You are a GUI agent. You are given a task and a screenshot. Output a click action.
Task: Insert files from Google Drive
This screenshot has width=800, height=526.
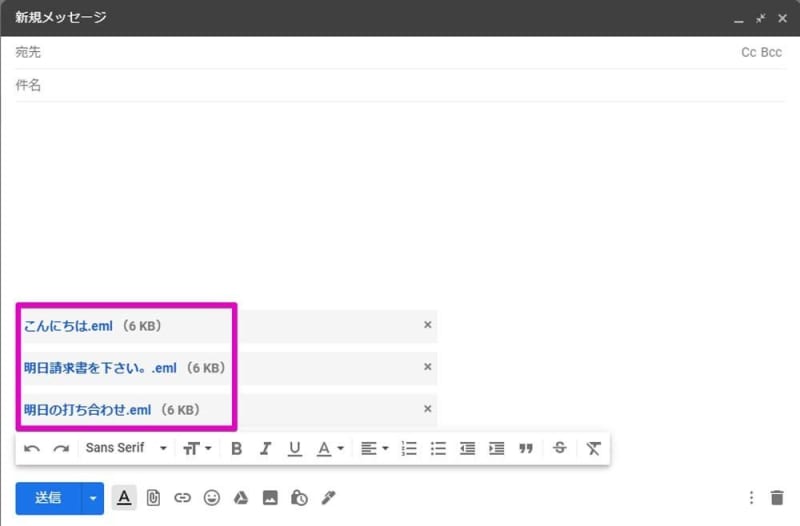[241, 497]
